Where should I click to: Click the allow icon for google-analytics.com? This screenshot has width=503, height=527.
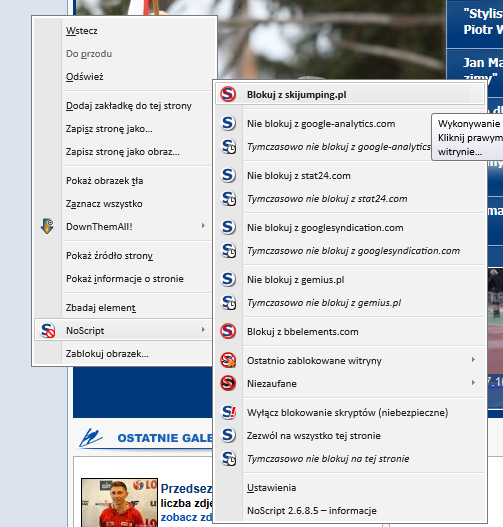coord(228,123)
